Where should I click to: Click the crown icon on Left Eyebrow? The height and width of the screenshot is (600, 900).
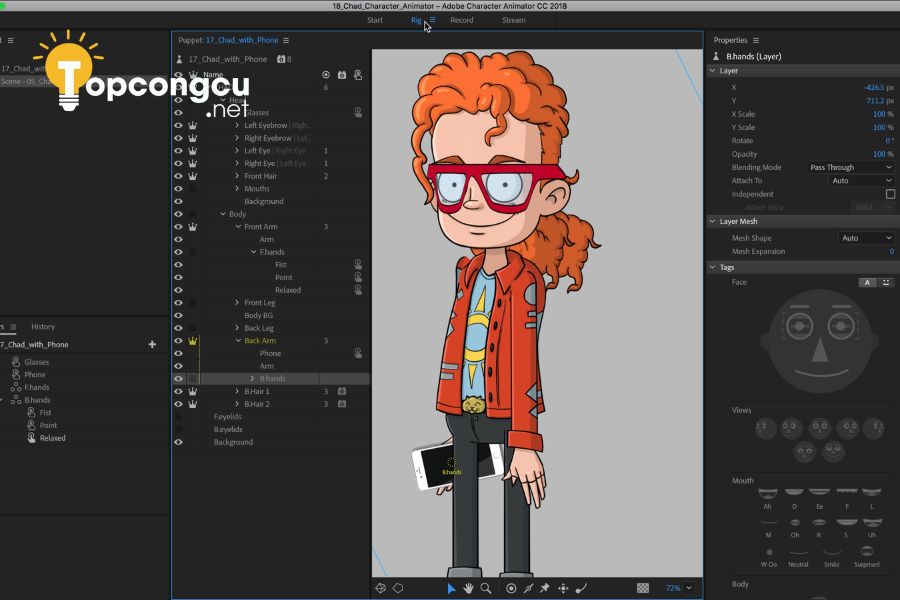193,125
